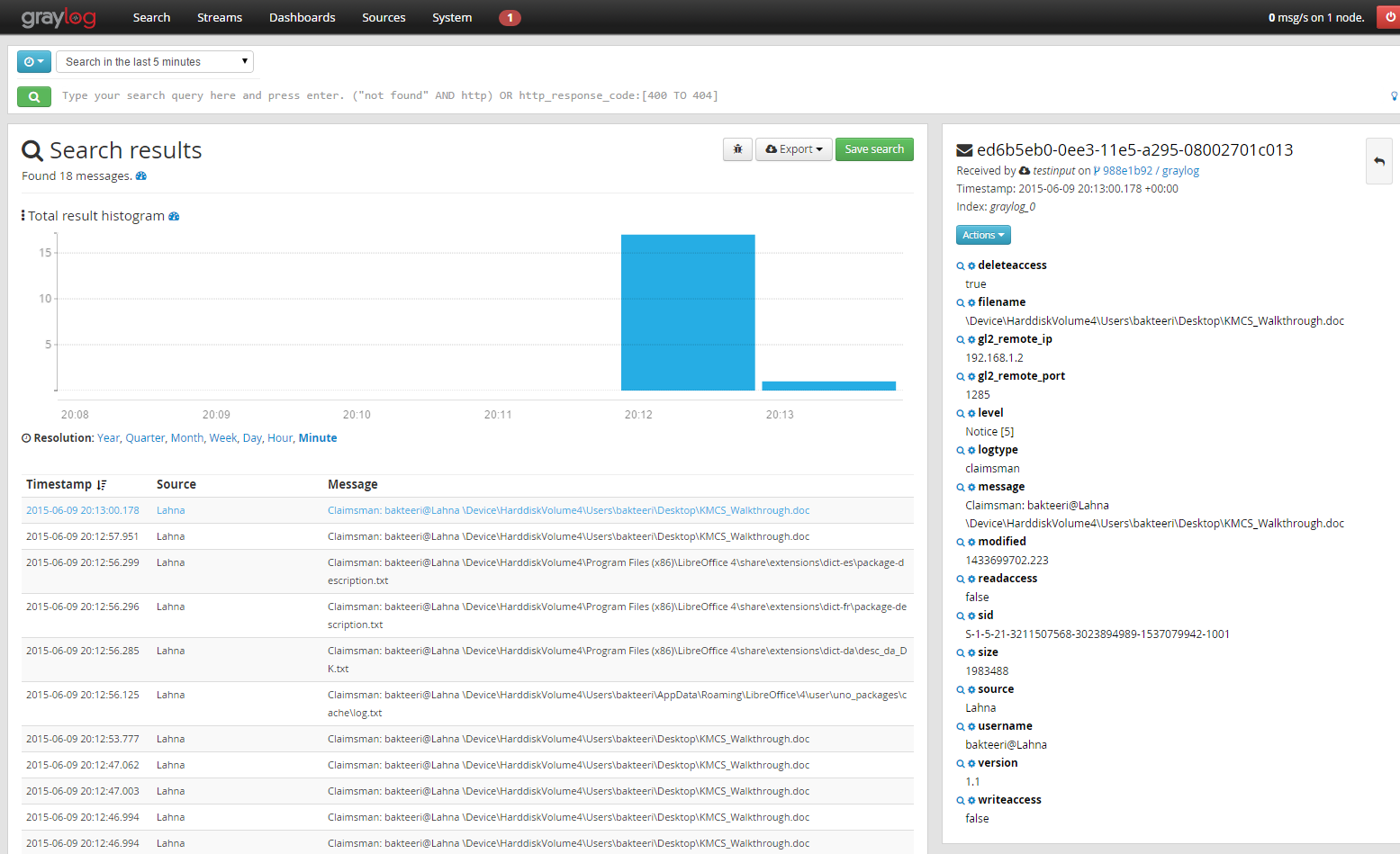Screen dimensions: 1400x854
Task: Click the short 20:13 histogram bar
Action: click(x=829, y=386)
